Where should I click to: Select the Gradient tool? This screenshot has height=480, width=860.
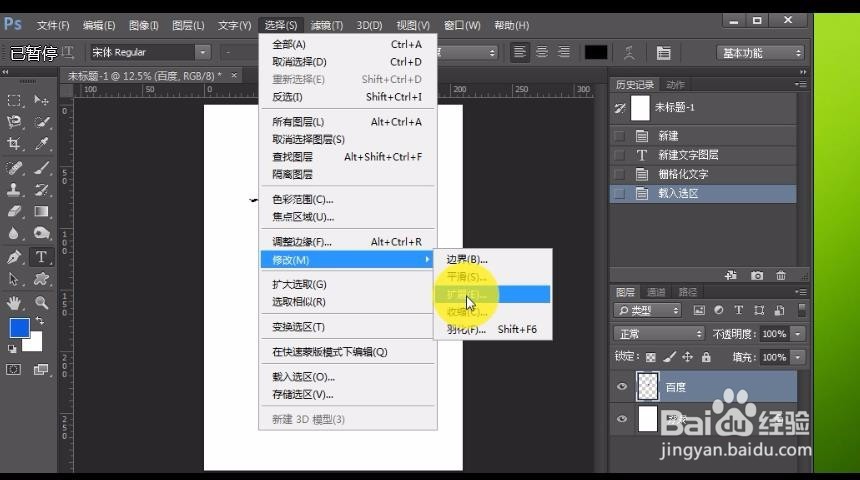tap(41, 211)
